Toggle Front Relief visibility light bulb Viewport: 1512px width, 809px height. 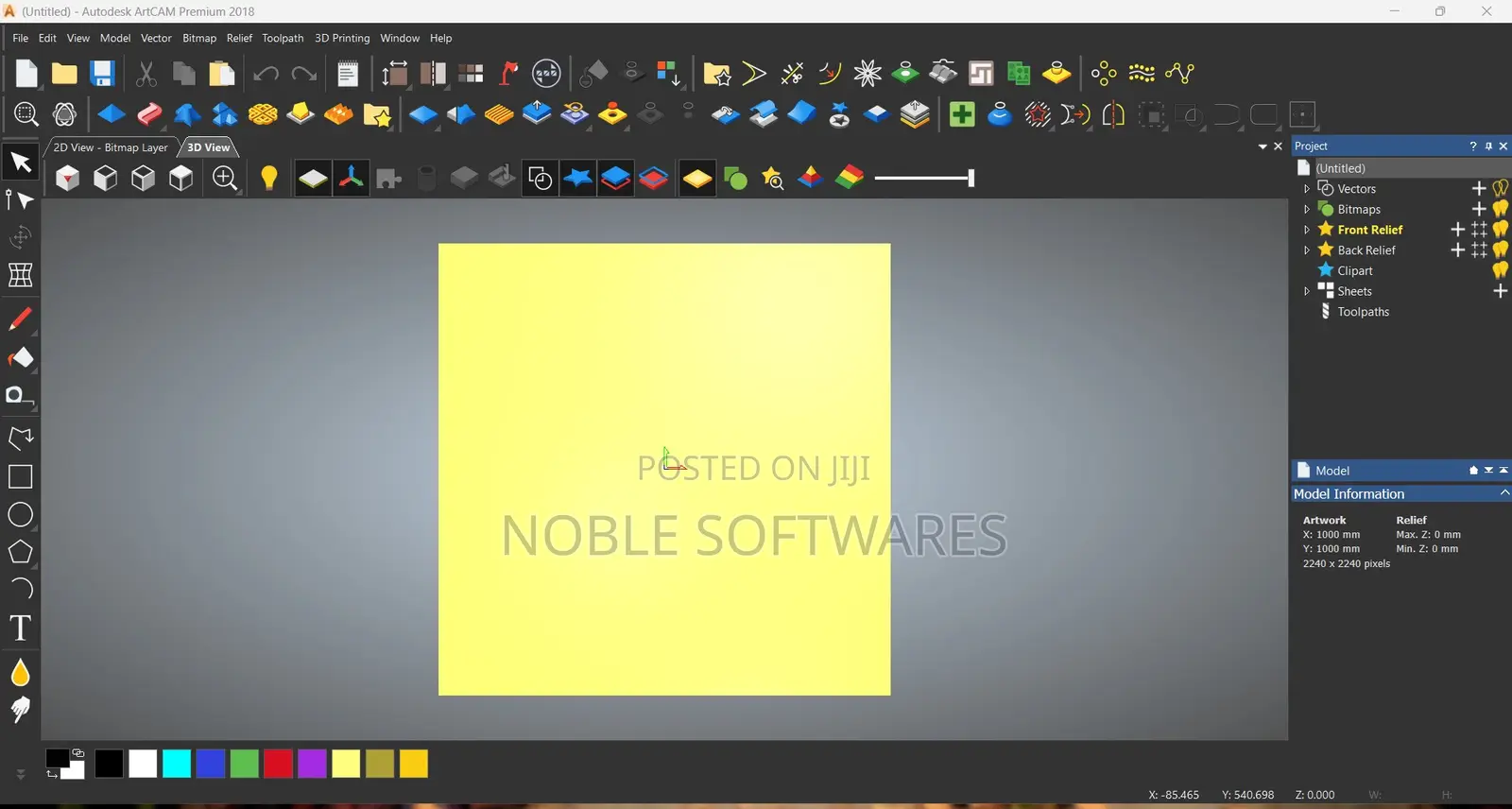pos(1501,230)
